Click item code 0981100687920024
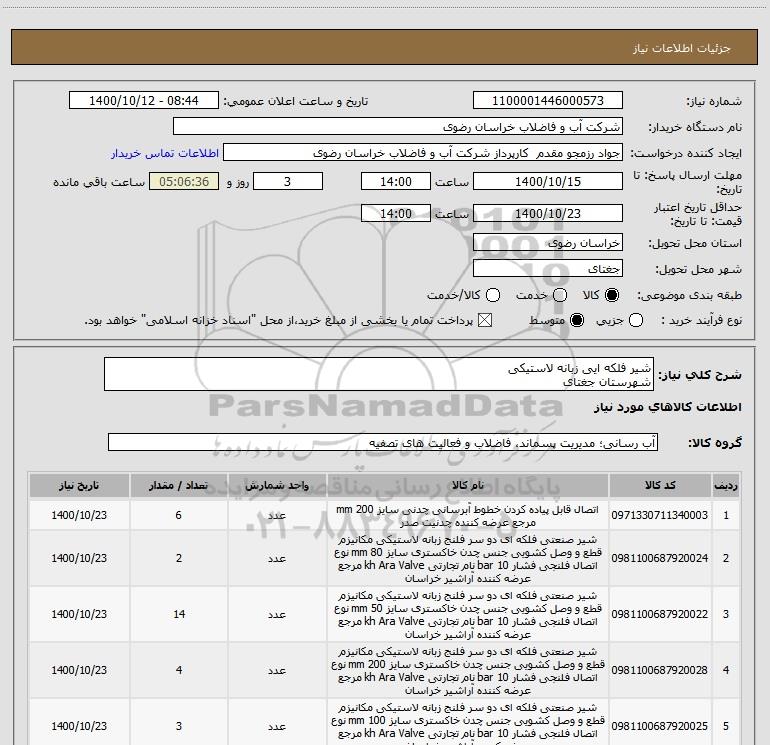Viewport: 770px width, 745px height. coord(660,558)
